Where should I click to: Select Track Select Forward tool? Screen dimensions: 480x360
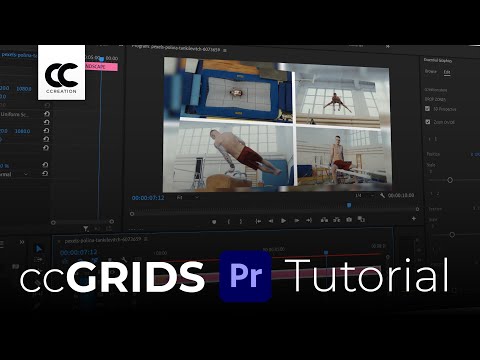click(38, 259)
